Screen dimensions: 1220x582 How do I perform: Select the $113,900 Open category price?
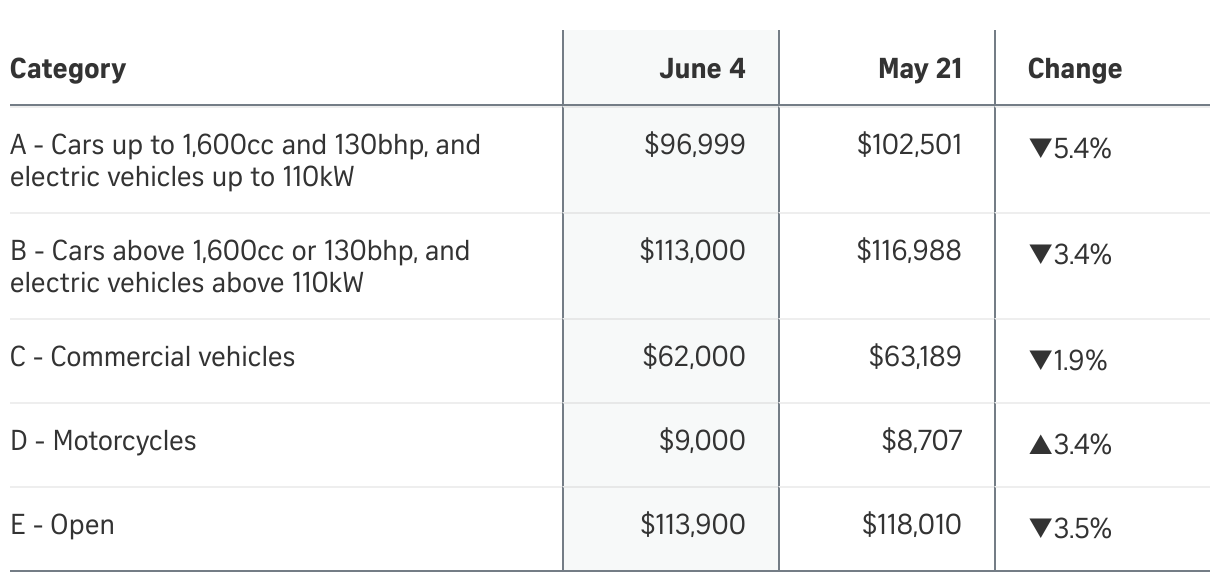tap(693, 524)
